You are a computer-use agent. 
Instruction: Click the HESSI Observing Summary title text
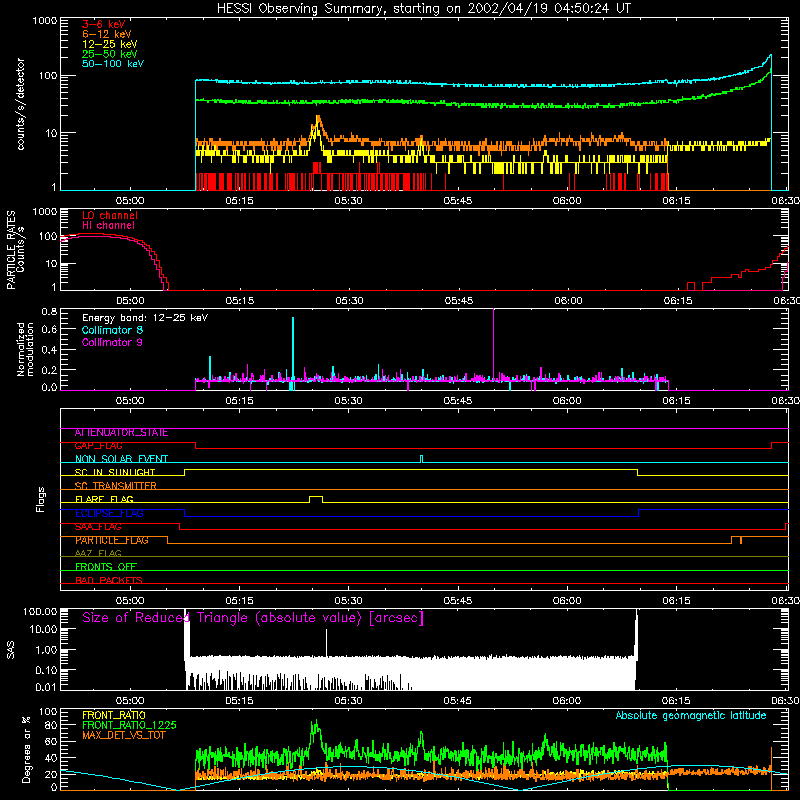[424, 9]
